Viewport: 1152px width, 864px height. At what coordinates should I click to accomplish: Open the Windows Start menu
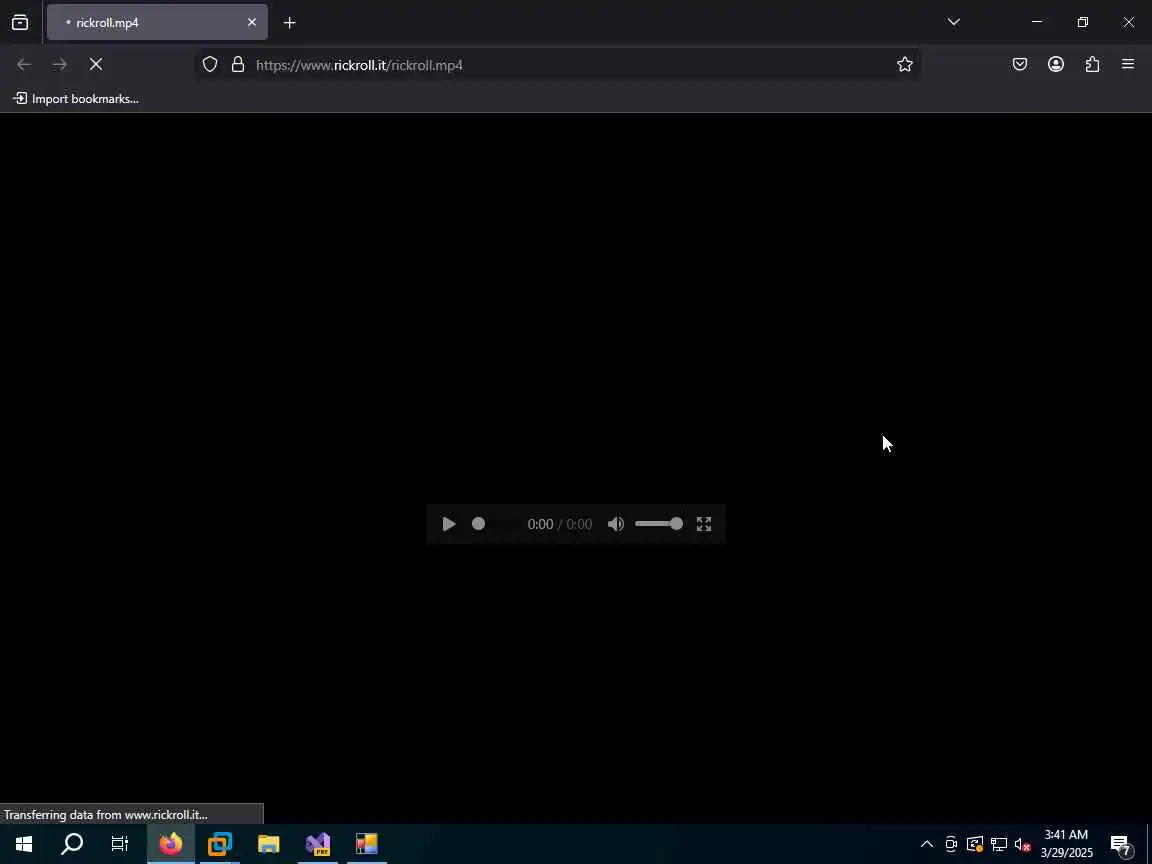click(24, 844)
